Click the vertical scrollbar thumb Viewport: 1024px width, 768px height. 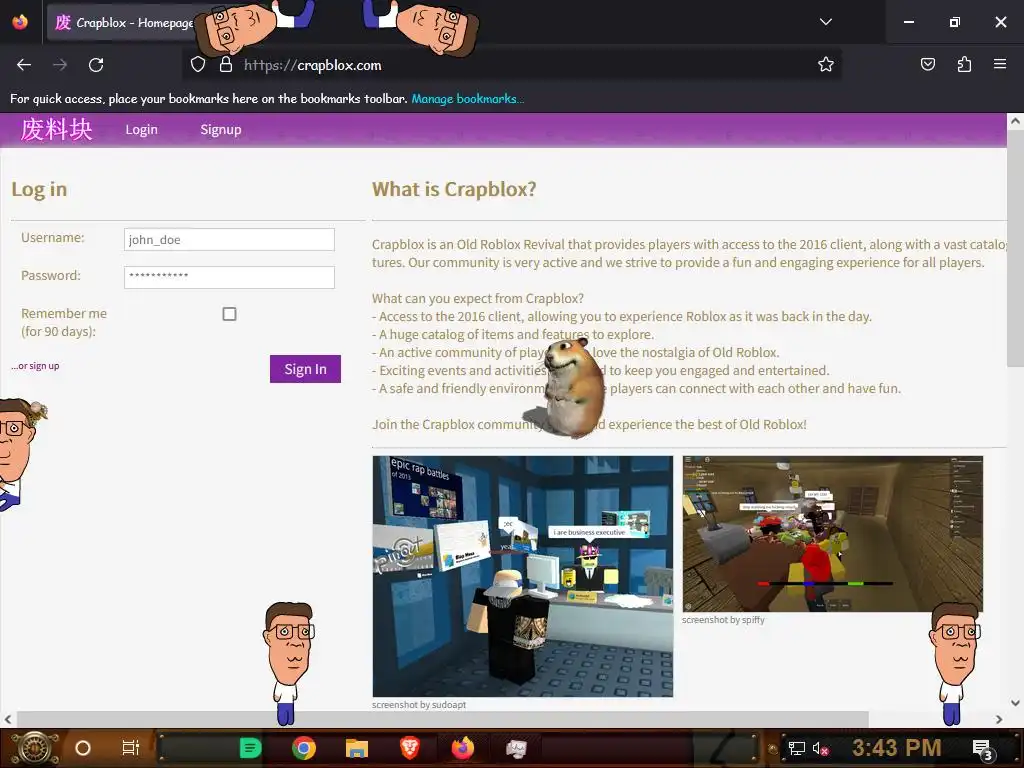coord(1015,248)
